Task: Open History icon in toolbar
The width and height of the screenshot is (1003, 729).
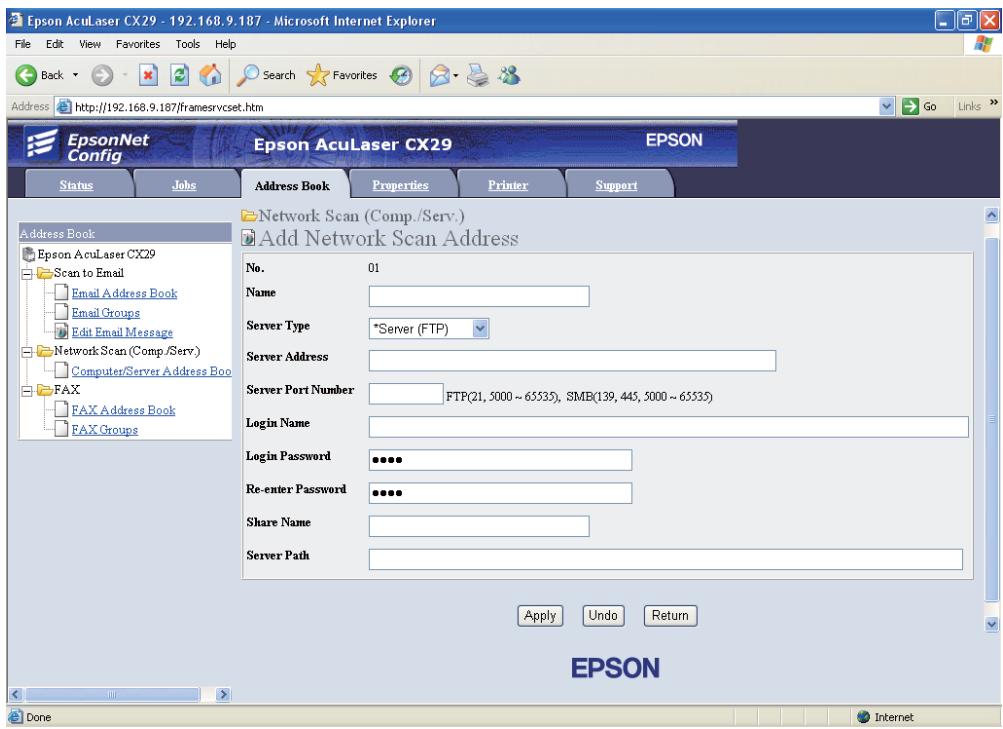Action: 401,75
